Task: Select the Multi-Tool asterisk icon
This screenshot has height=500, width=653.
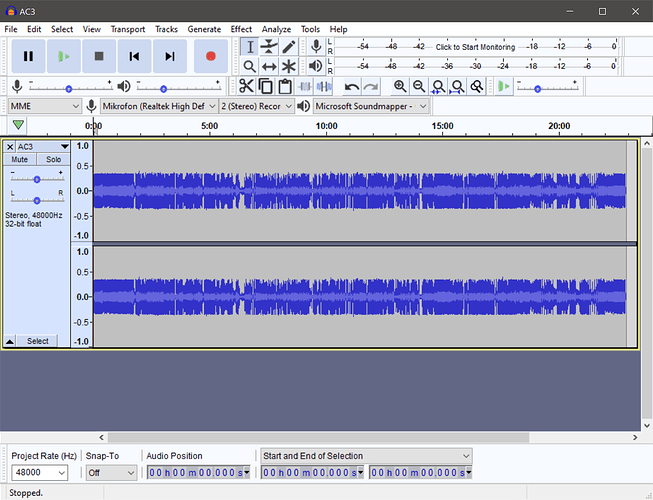Action: (289, 66)
